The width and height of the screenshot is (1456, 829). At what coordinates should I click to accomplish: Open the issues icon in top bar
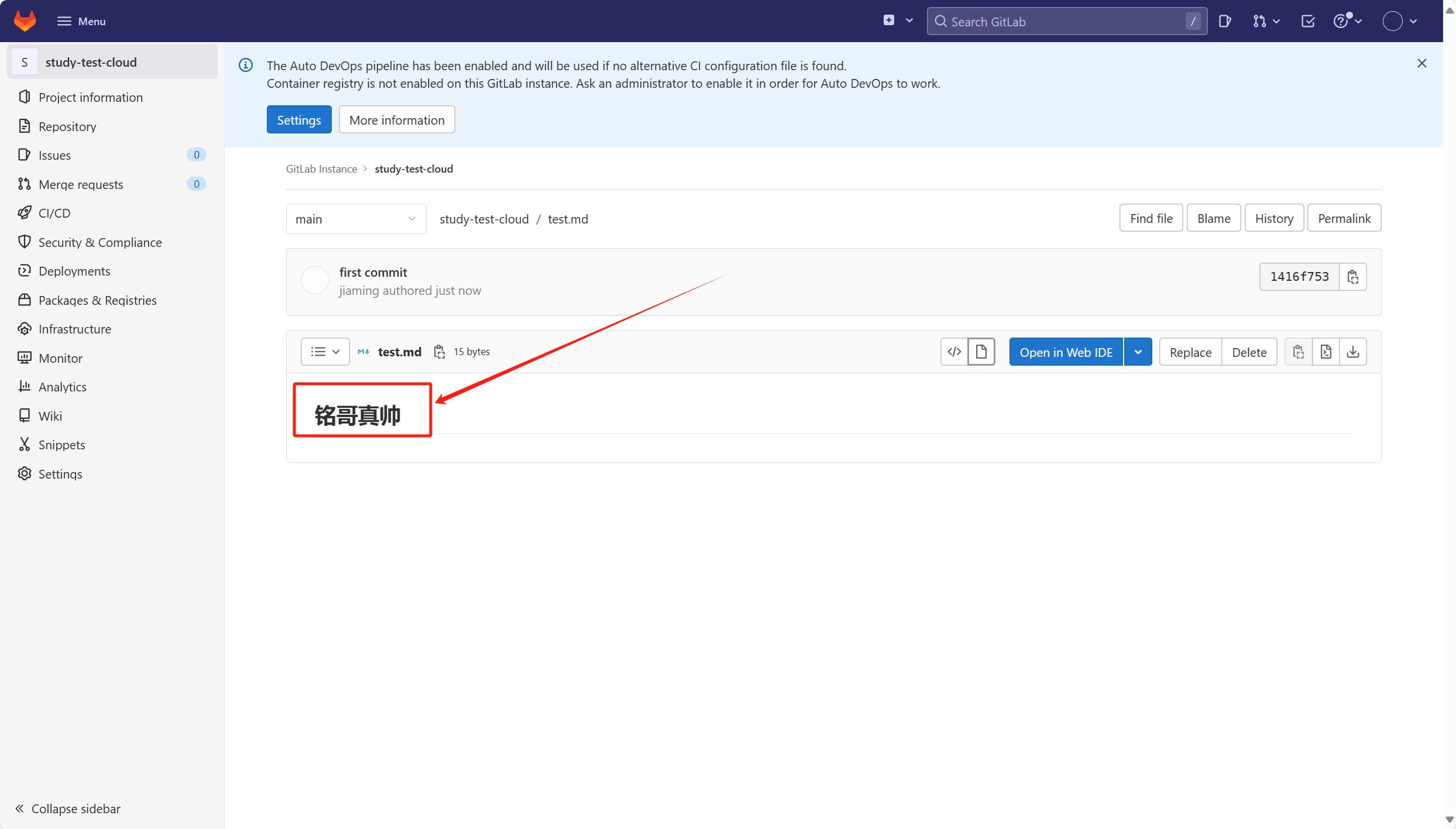(1225, 22)
